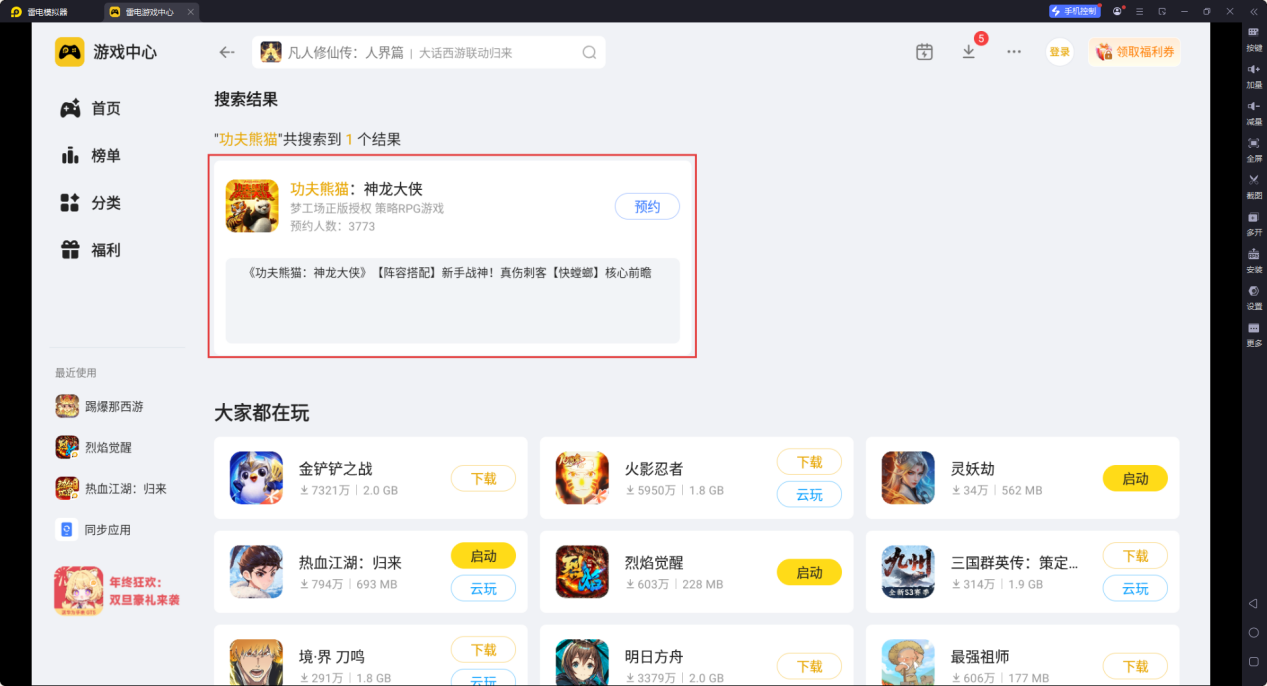Click the 功夫熊猫 game icon
1267x686 pixels.
[252, 206]
